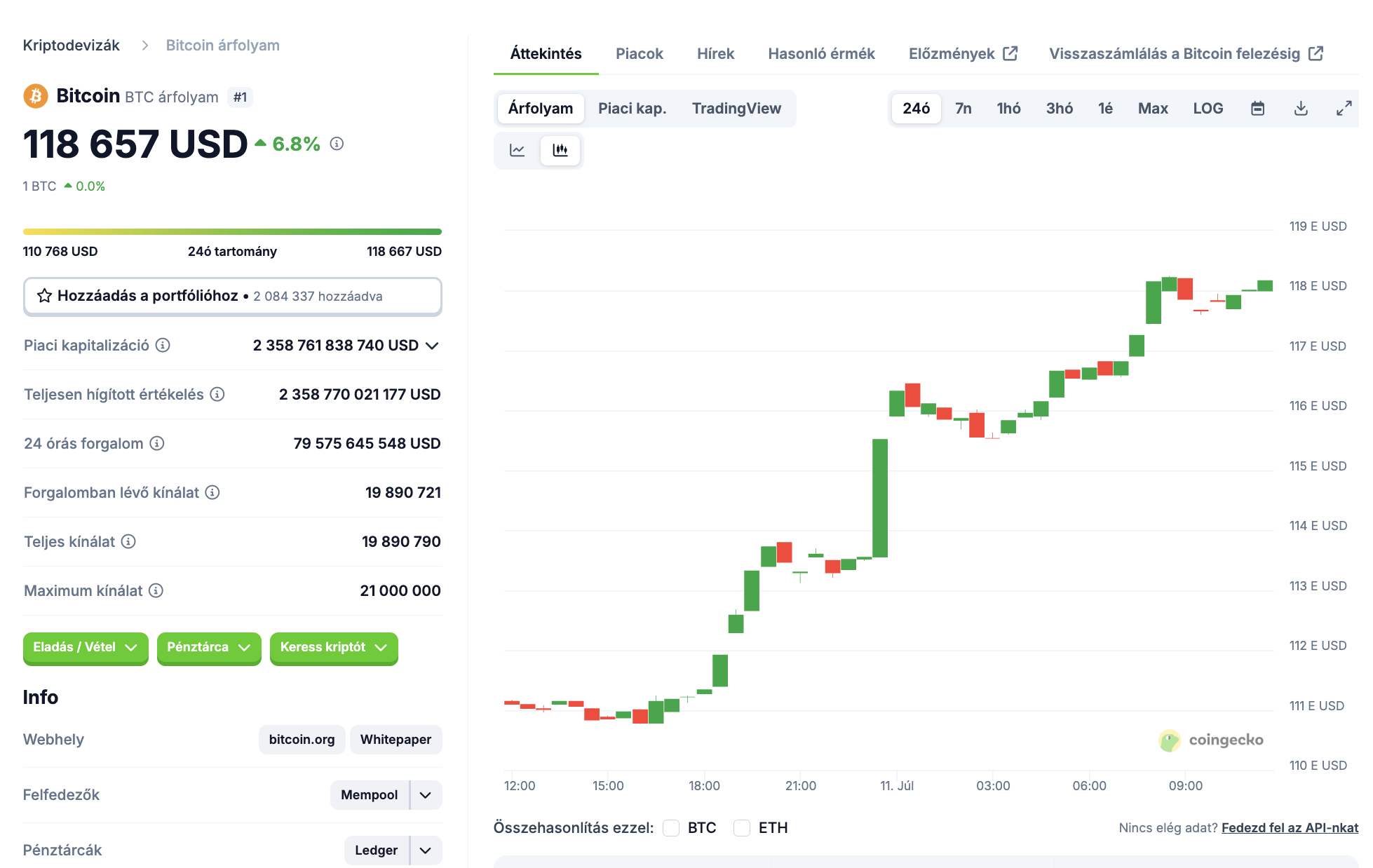Click the tall green candle before 11. Júl
Screen dimensions: 1373x868
880,498
